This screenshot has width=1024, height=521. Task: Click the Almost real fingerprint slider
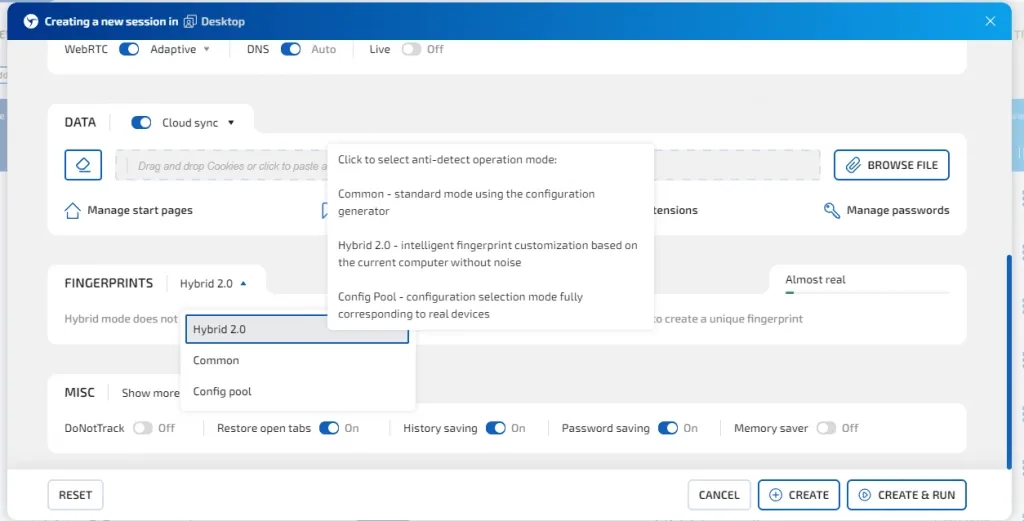pos(866,293)
